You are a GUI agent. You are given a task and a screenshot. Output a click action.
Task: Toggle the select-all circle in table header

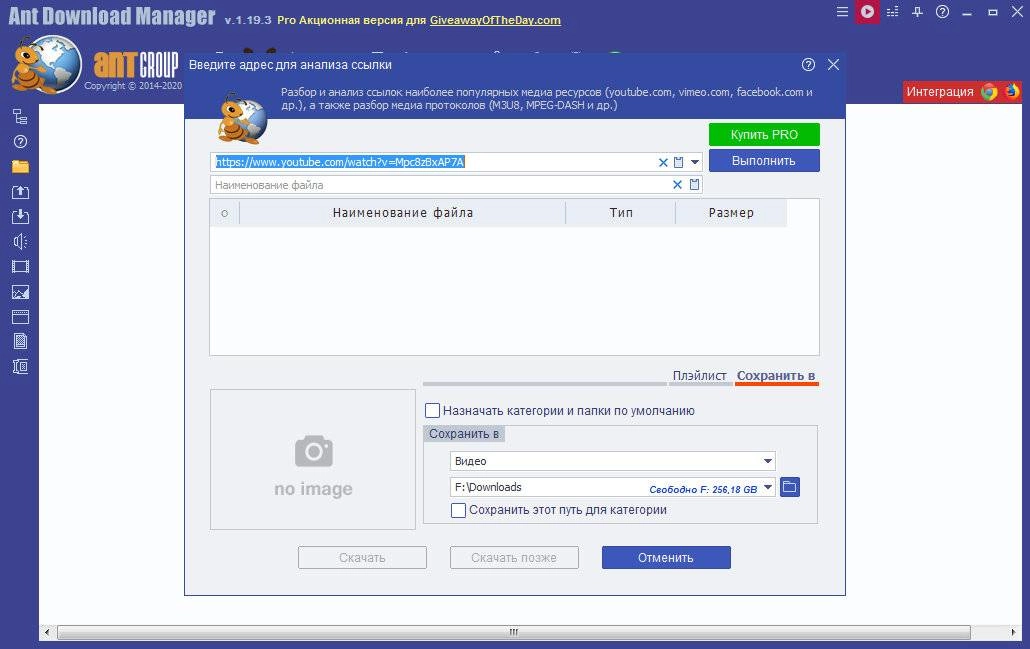[x=225, y=213]
